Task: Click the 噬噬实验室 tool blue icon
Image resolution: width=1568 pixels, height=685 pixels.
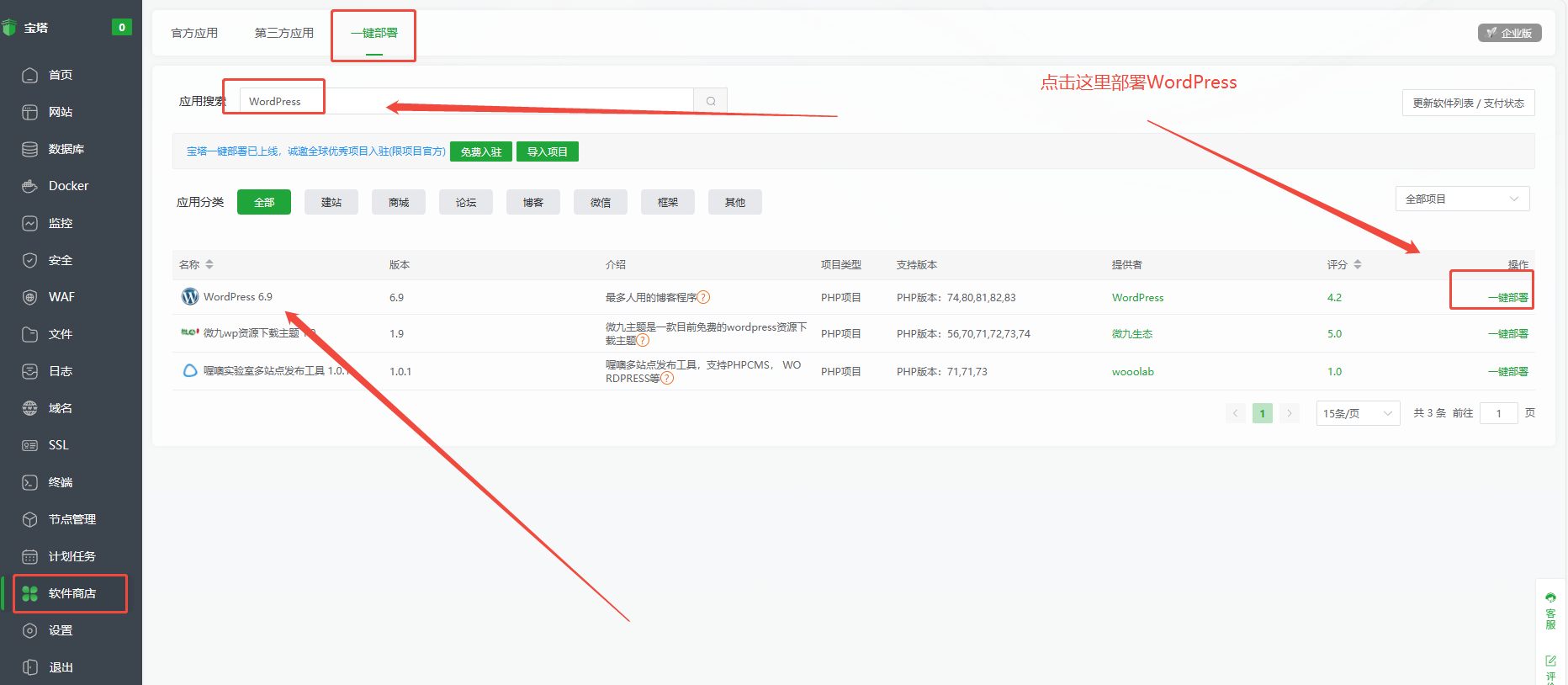Action: point(190,370)
